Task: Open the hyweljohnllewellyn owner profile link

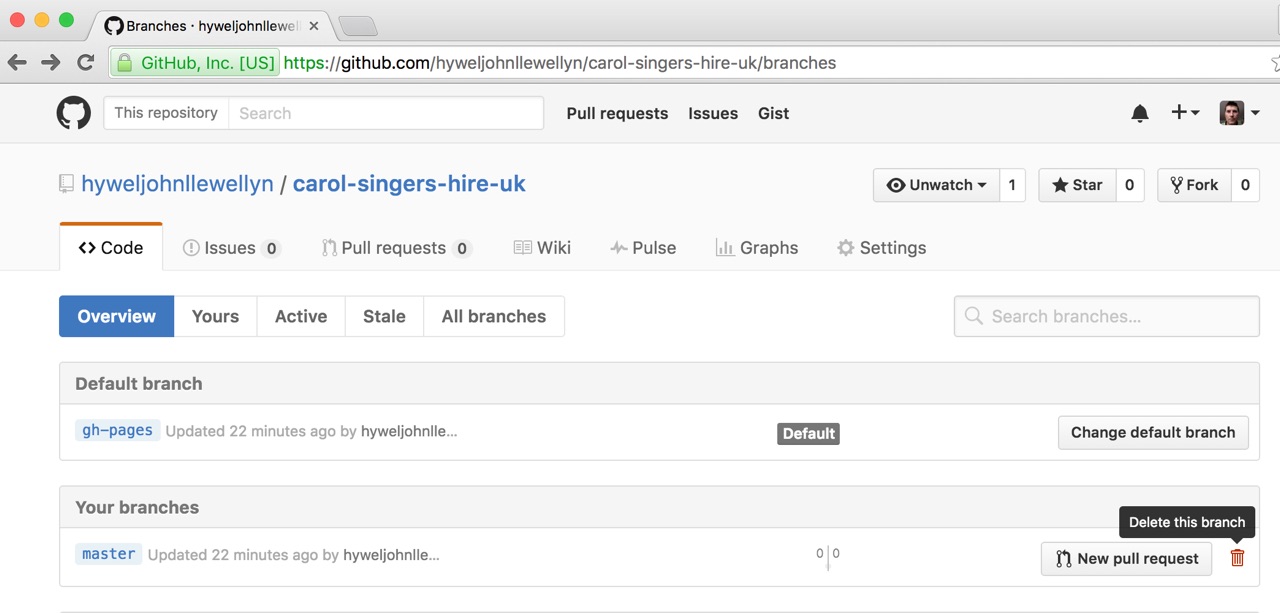Action: tap(175, 183)
